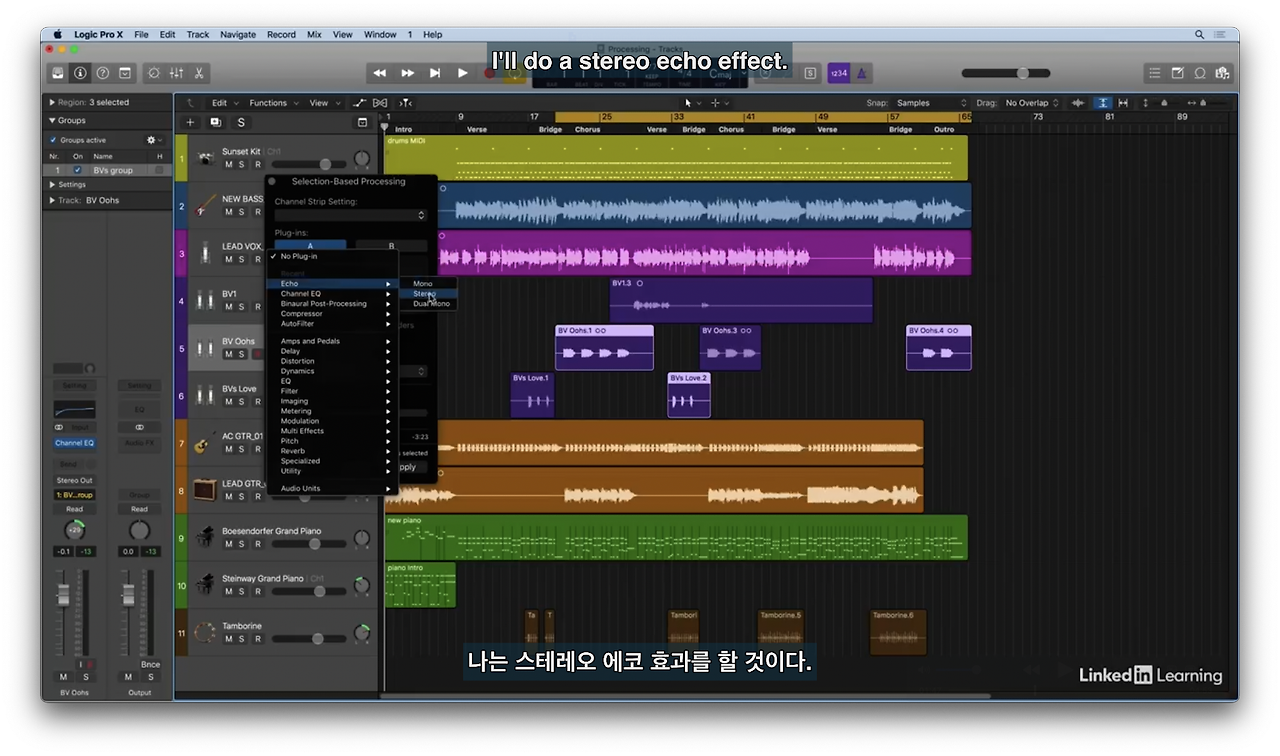Image resolution: width=1280 pixels, height=756 pixels.
Task: Open the Drag No Overlap dropdown
Action: (x=1032, y=103)
